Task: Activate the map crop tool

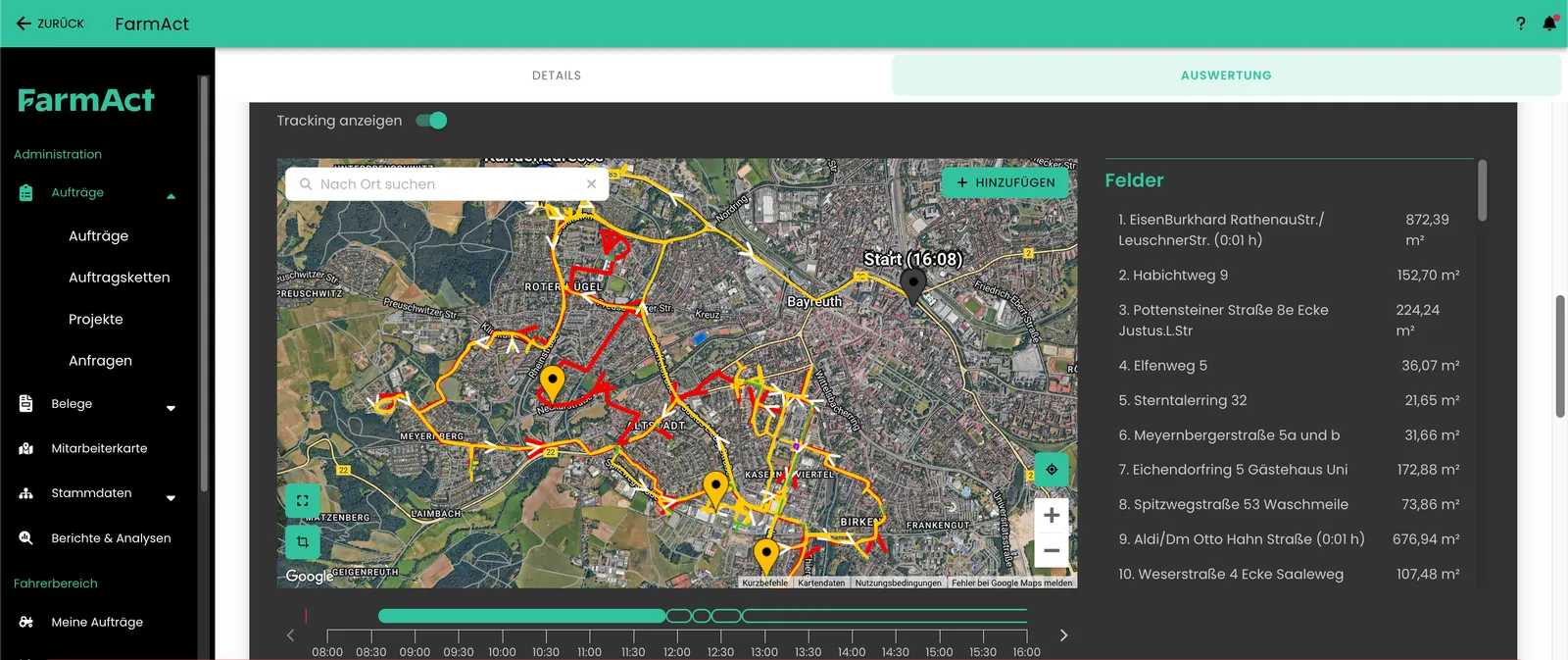Action: 303,541
